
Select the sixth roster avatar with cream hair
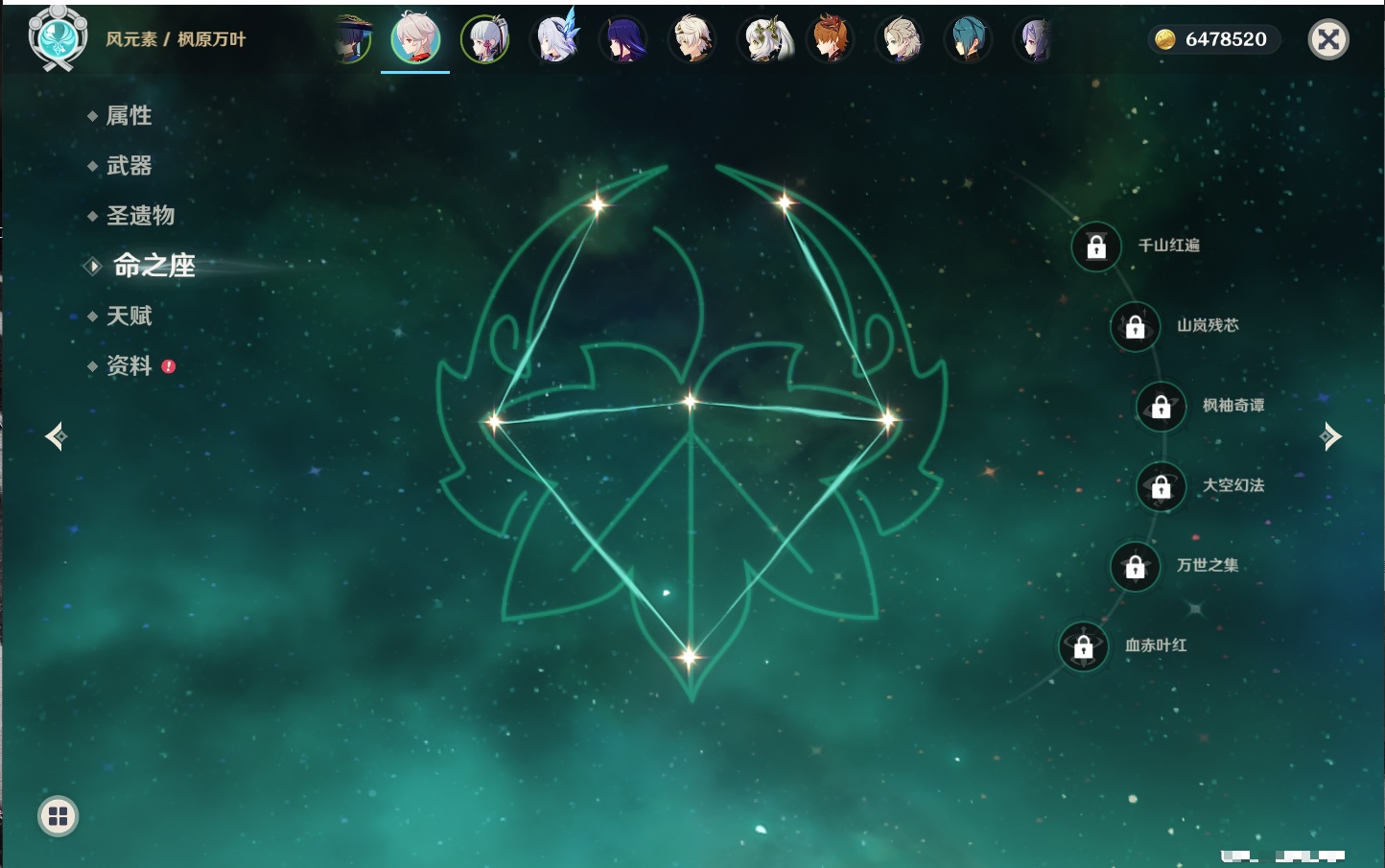coord(692,39)
